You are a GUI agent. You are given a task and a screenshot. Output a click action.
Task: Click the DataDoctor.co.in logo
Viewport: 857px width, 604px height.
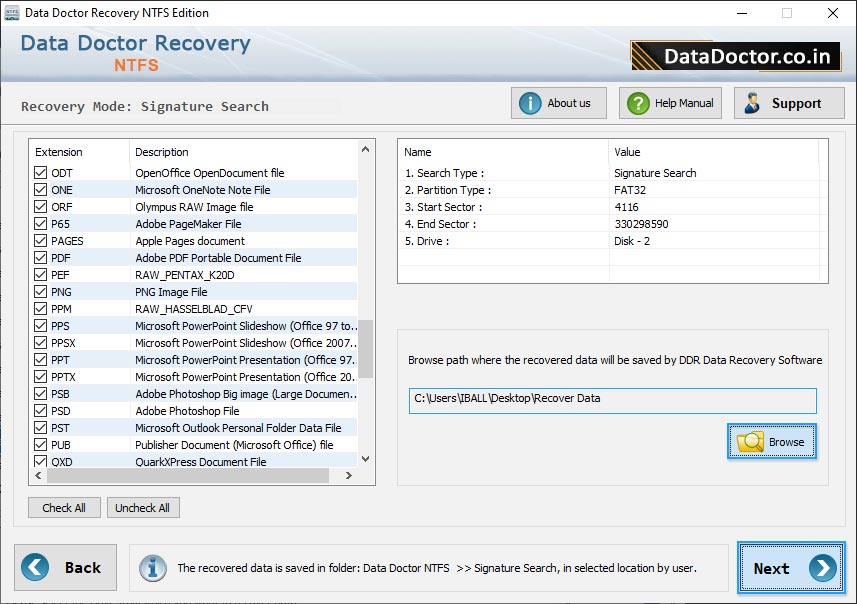(x=736, y=56)
